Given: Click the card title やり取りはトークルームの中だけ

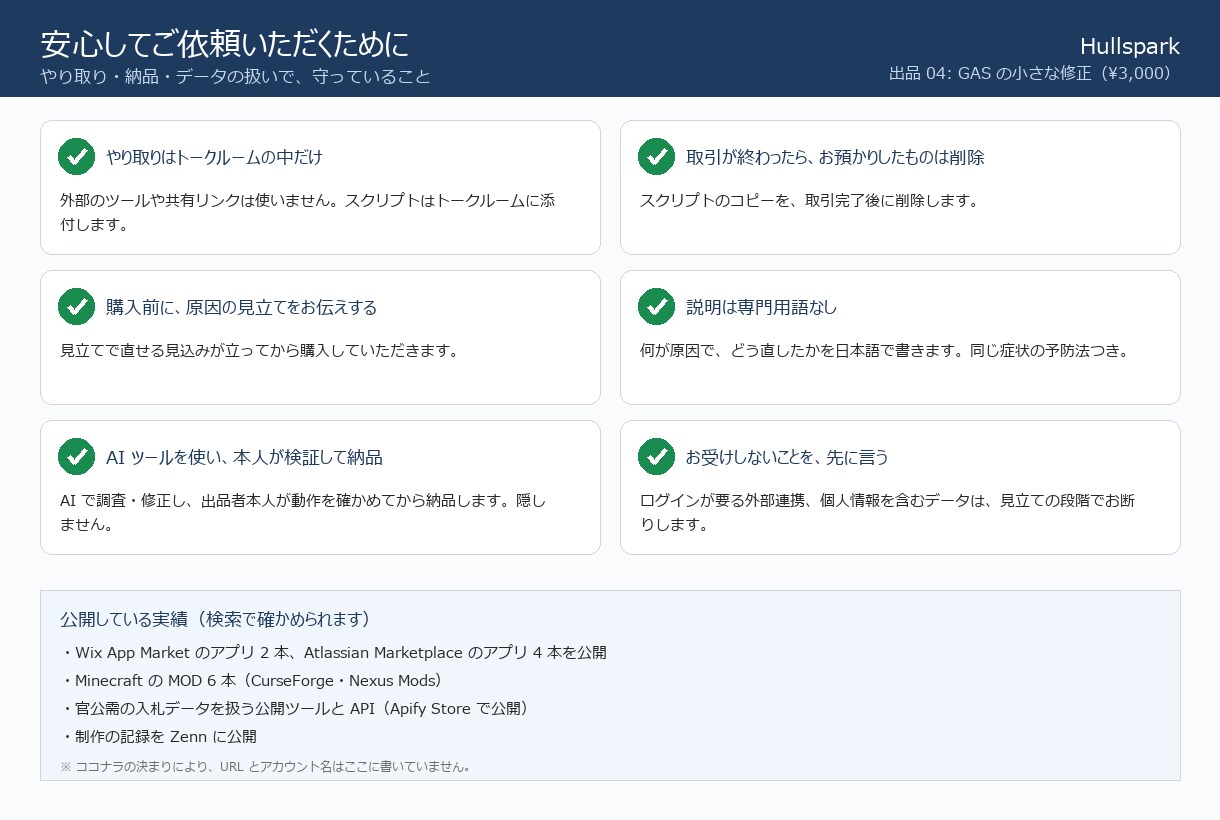Looking at the screenshot, I should click(214, 157).
